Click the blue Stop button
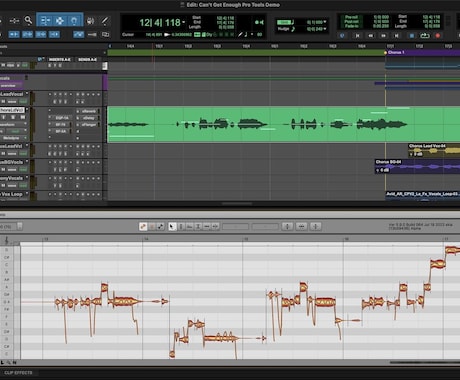This screenshot has width=460, height=380. (412, 35)
